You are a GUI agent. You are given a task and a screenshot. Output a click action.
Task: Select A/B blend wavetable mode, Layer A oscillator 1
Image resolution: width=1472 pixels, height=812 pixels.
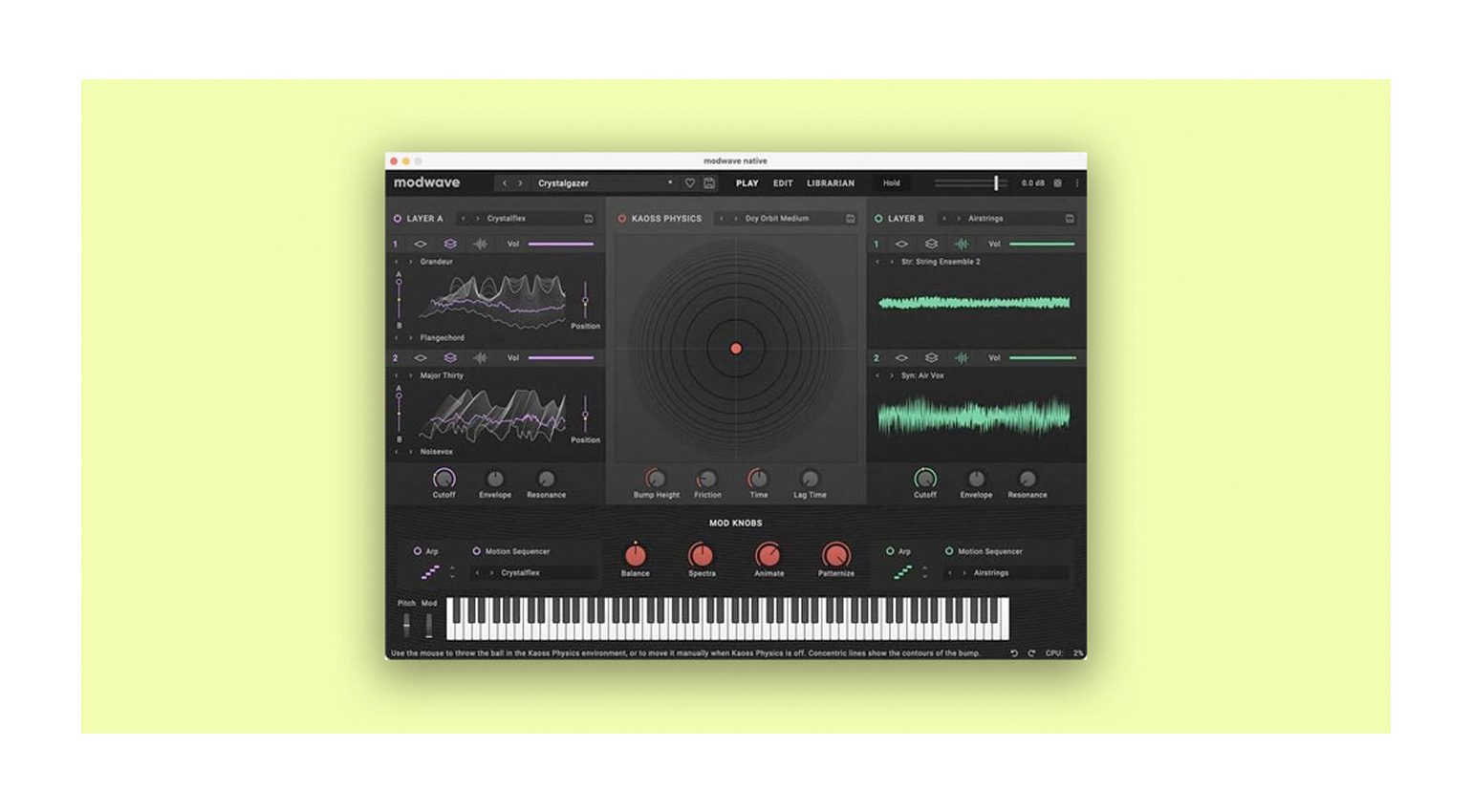point(450,245)
